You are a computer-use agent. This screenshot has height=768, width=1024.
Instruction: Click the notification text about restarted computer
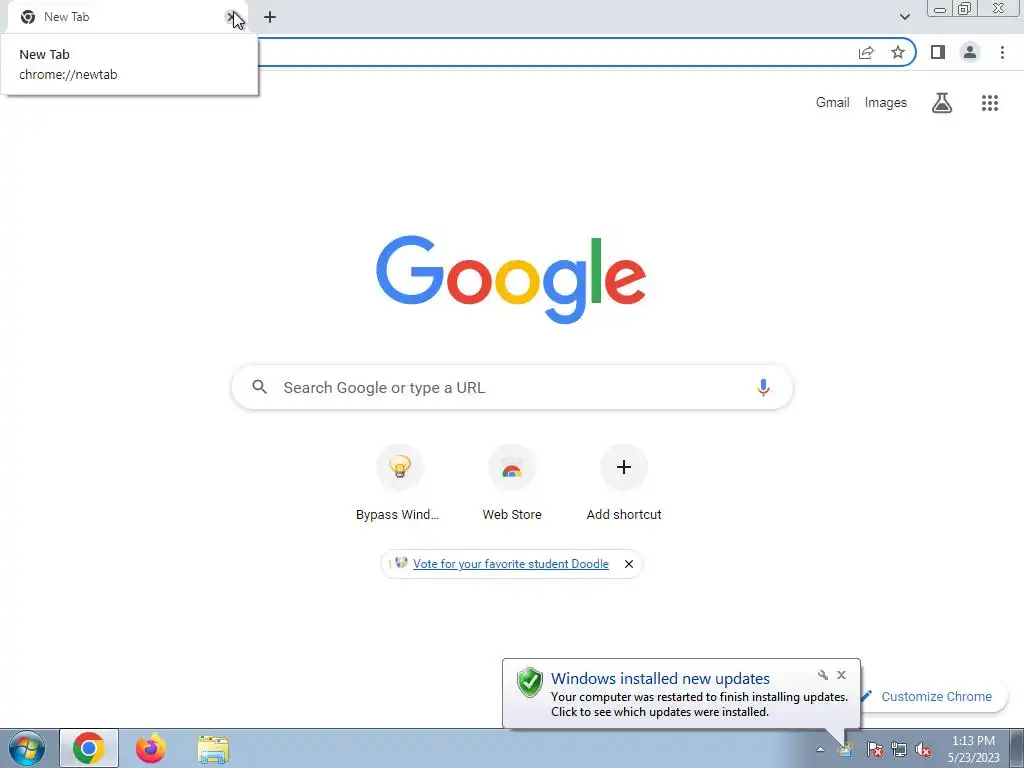[699, 704]
